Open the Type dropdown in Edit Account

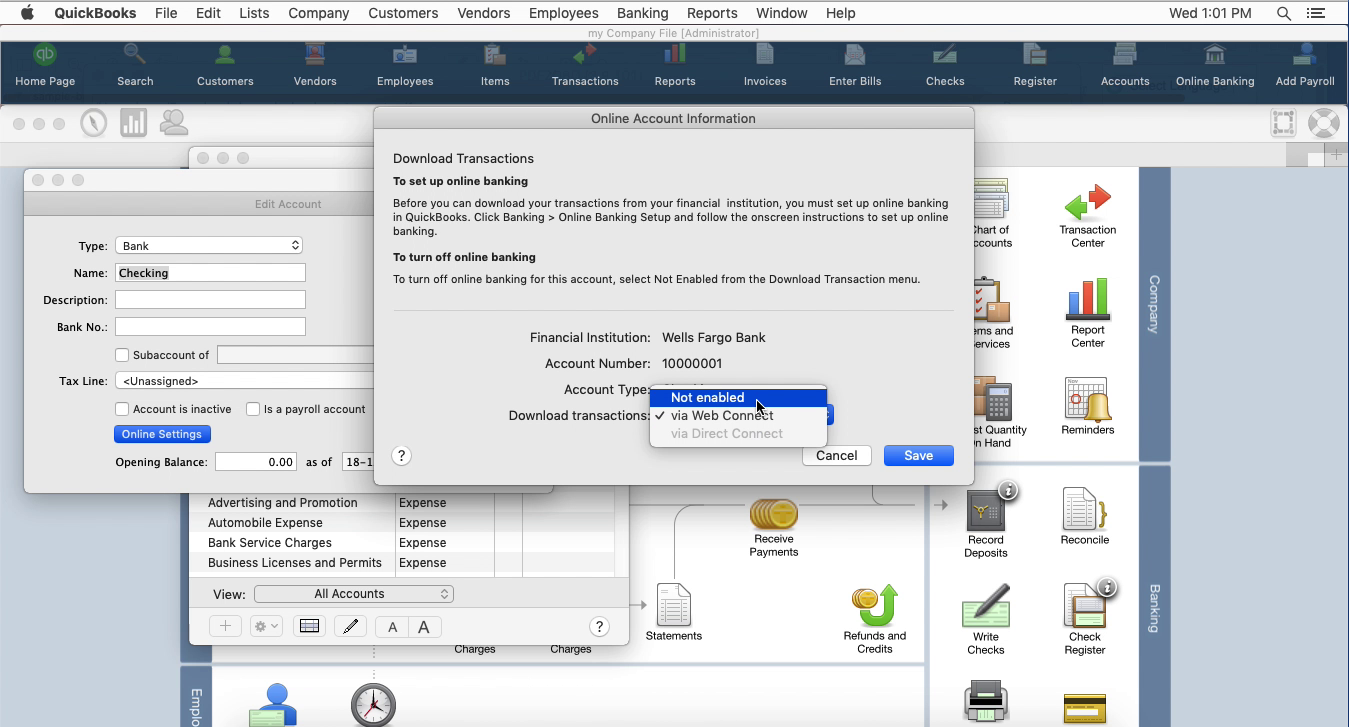tap(209, 246)
